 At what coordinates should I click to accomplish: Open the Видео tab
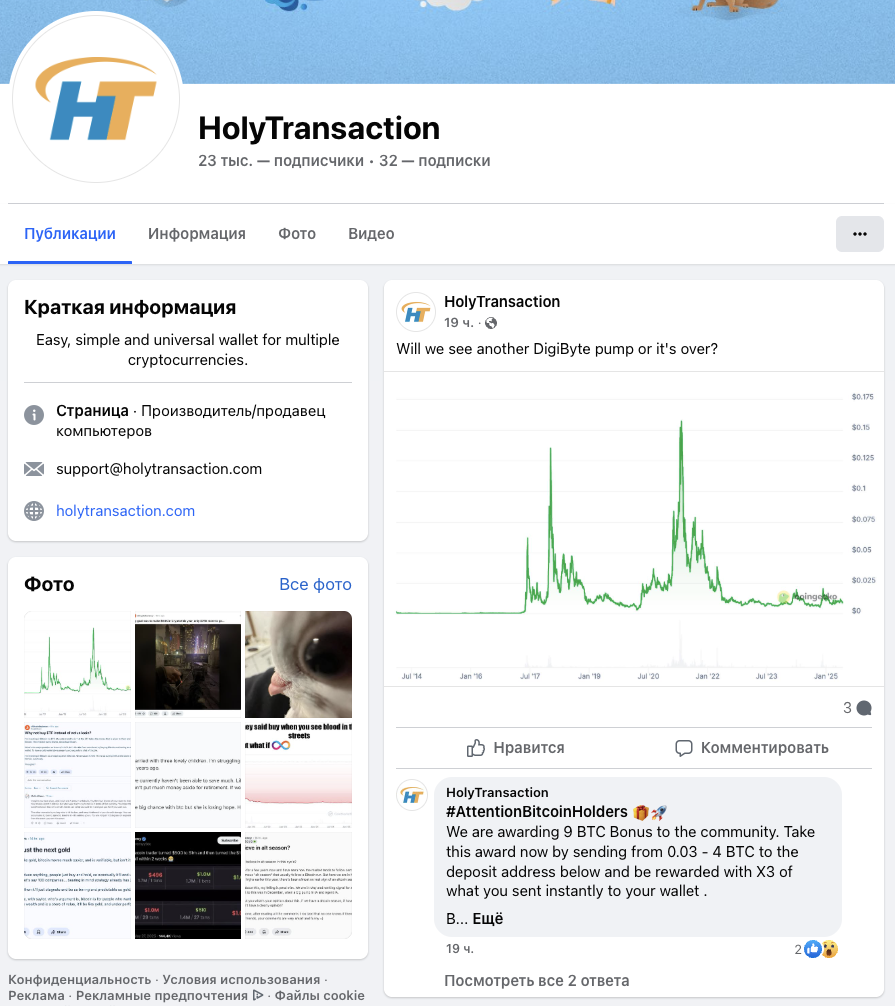(371, 234)
